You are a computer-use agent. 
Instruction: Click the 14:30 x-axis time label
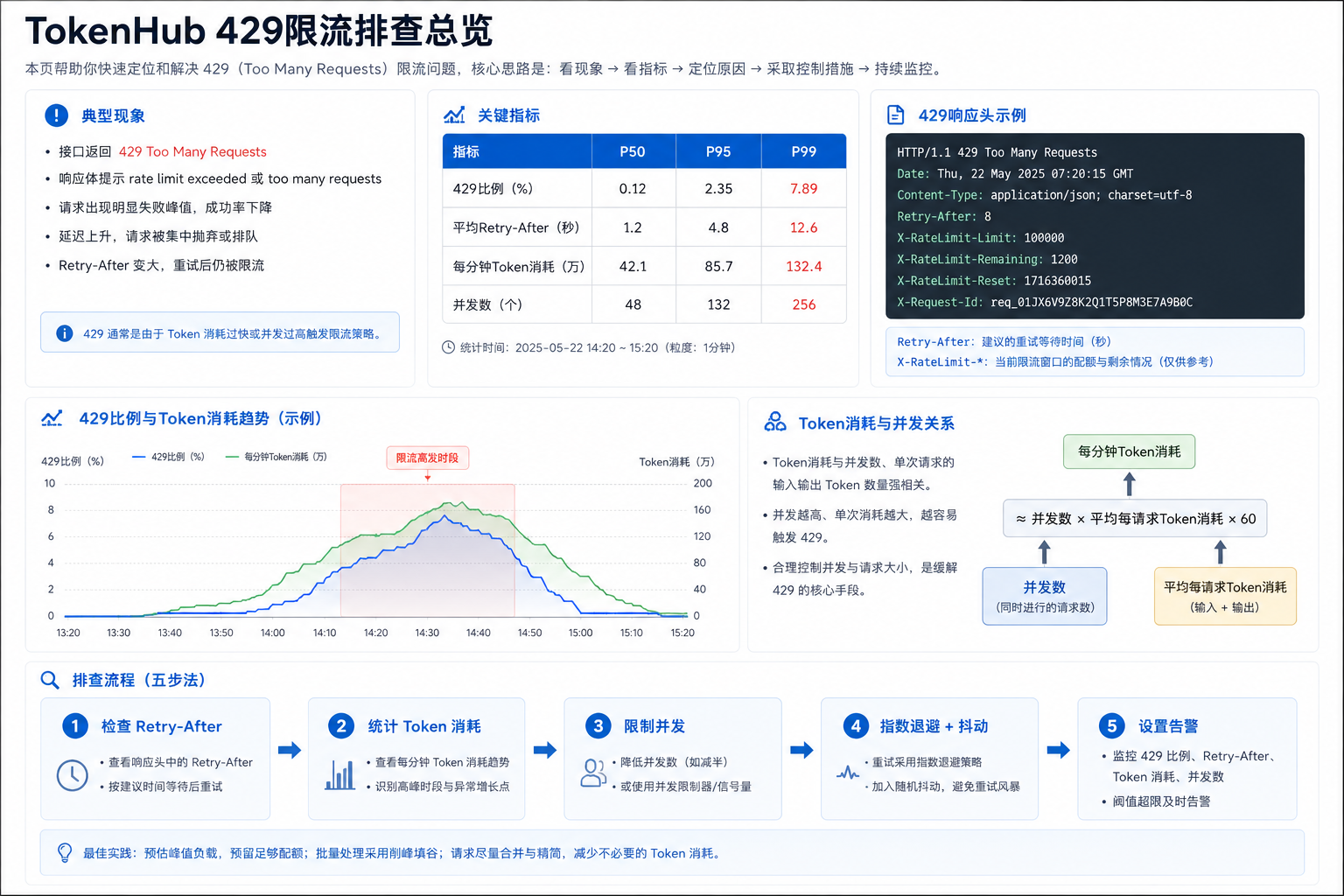[x=427, y=633]
